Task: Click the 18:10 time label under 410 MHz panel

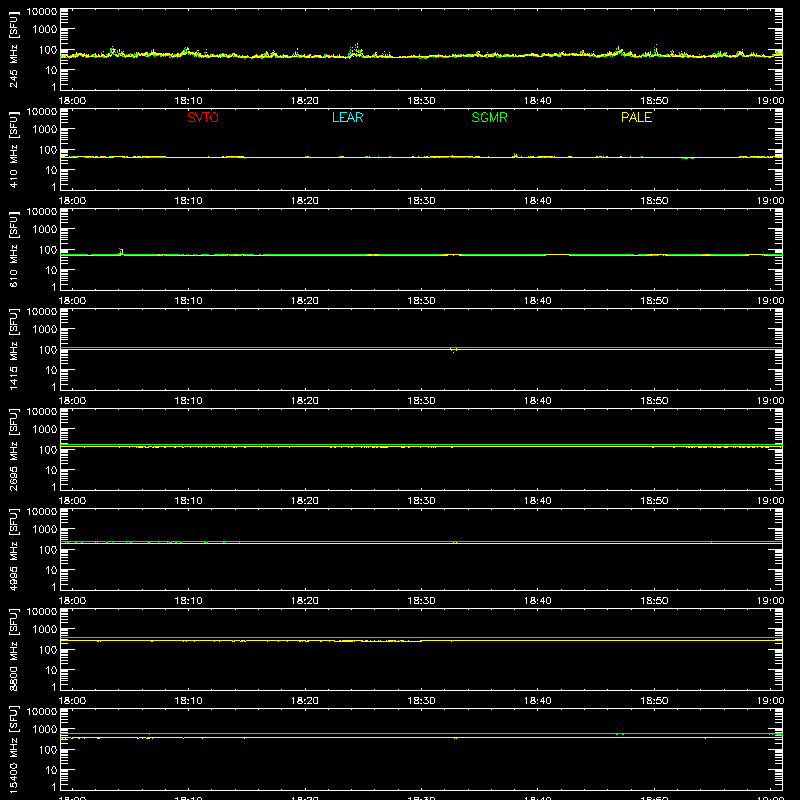Action: 189,201
